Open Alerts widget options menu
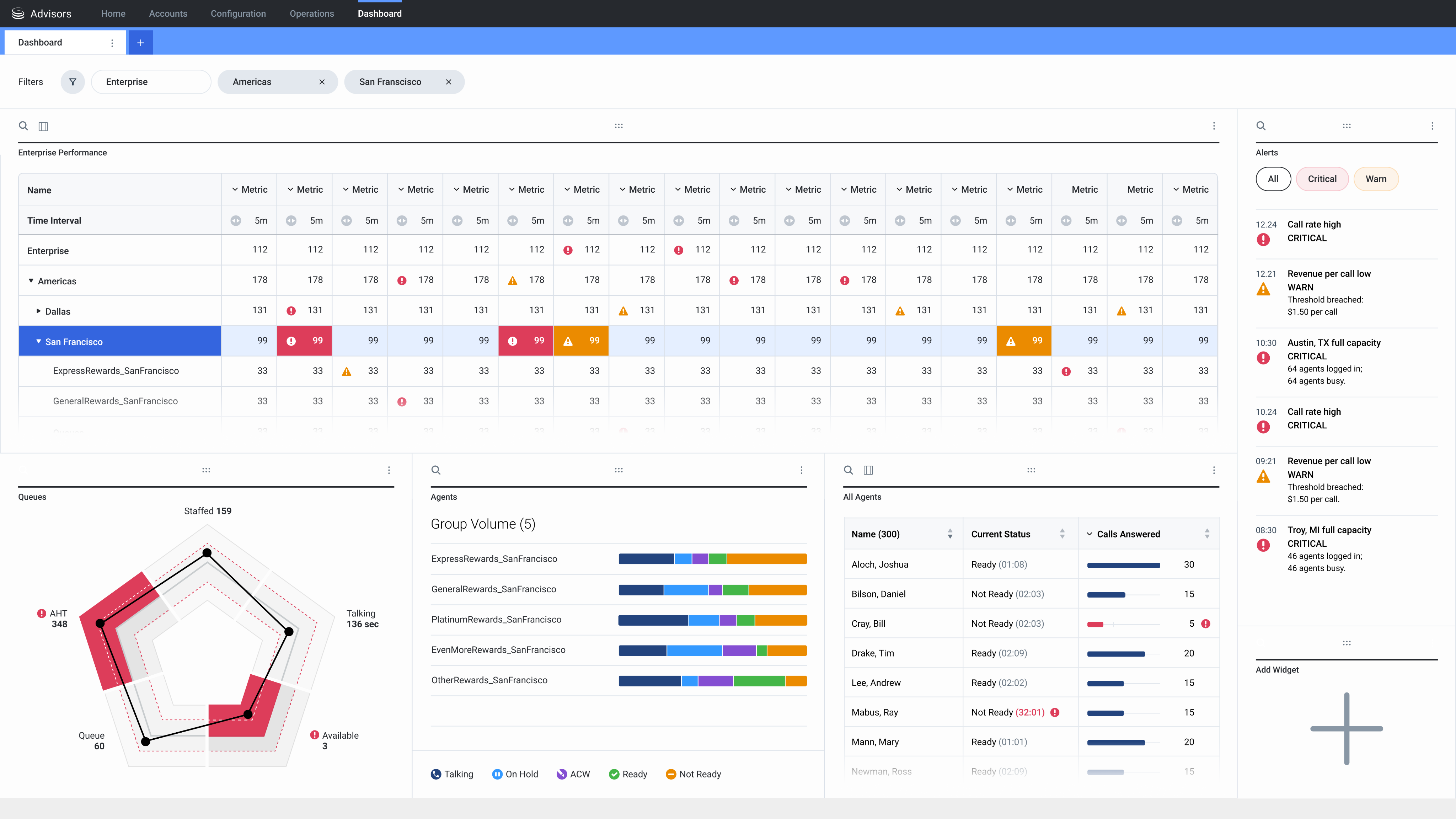This screenshot has height=819, width=1456. click(1432, 126)
